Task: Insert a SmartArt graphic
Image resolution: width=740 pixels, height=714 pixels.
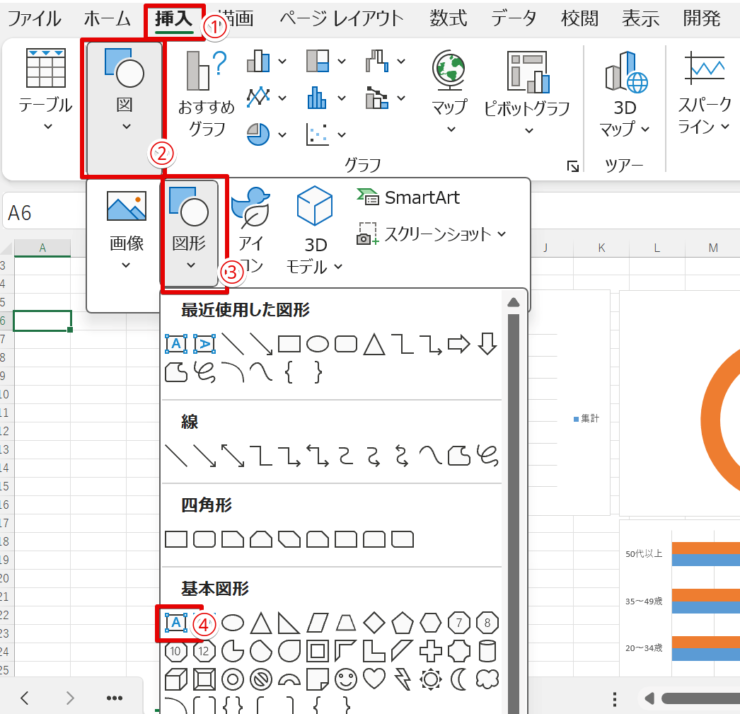Action: (407, 198)
